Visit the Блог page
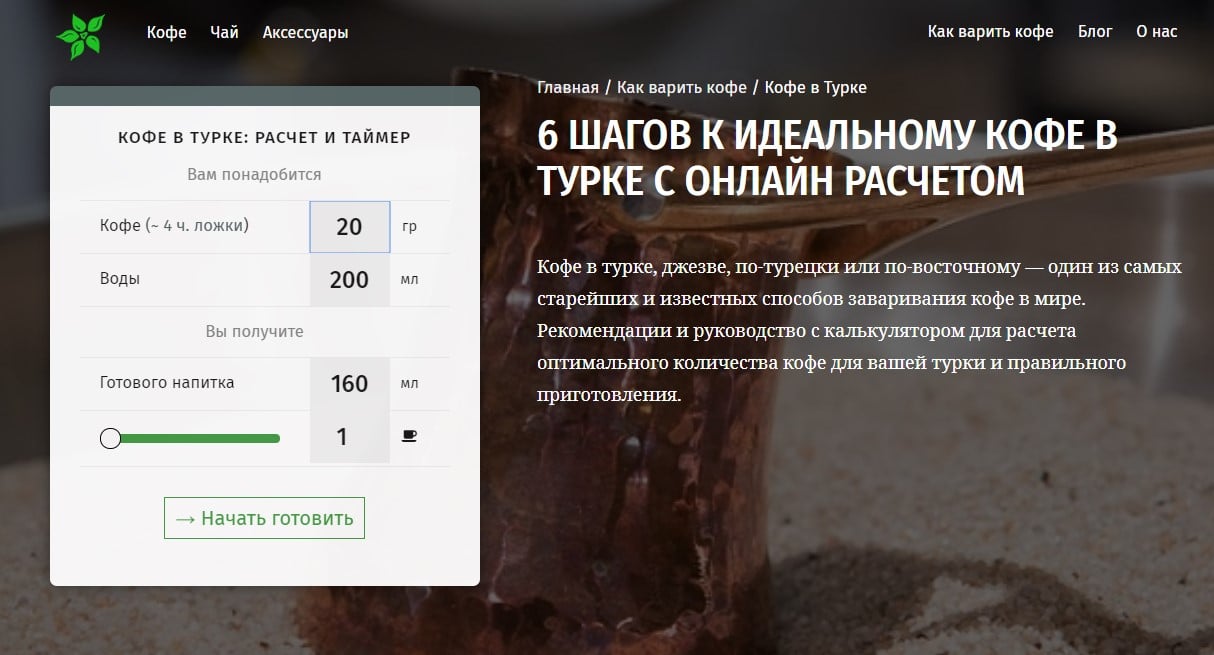 click(x=1095, y=31)
